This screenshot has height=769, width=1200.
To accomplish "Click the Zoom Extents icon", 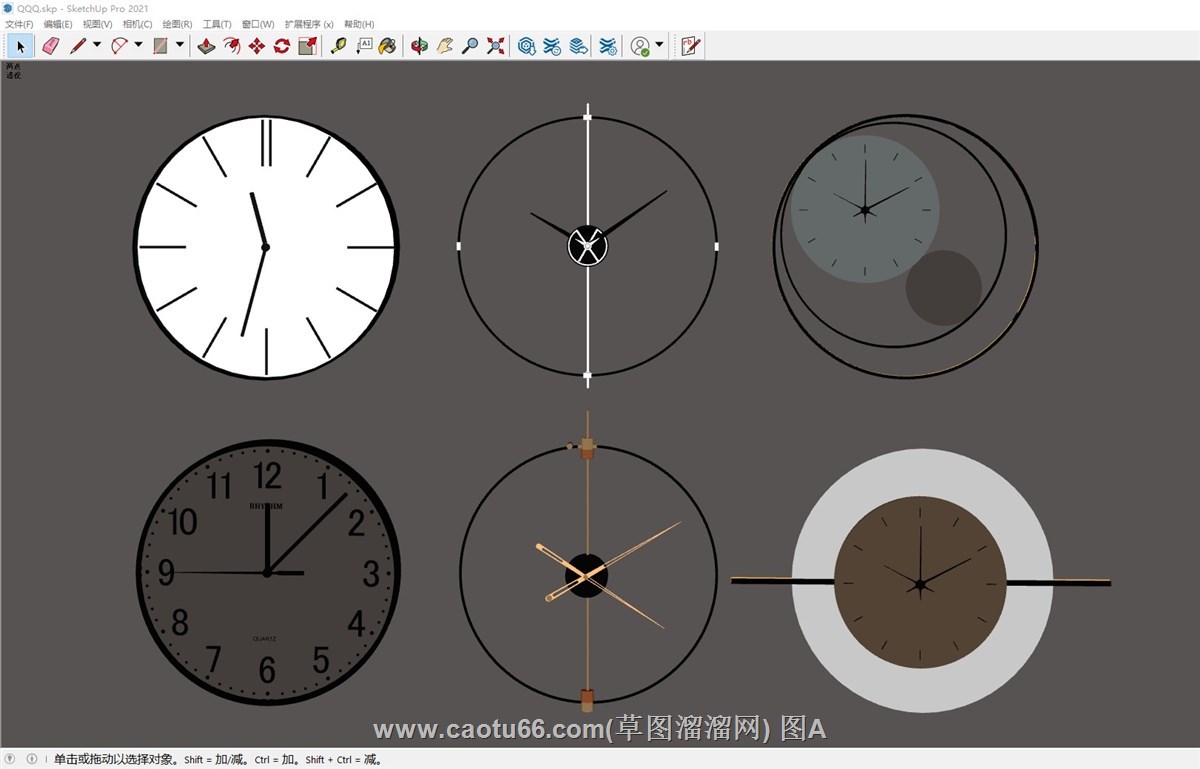I will tap(495, 46).
